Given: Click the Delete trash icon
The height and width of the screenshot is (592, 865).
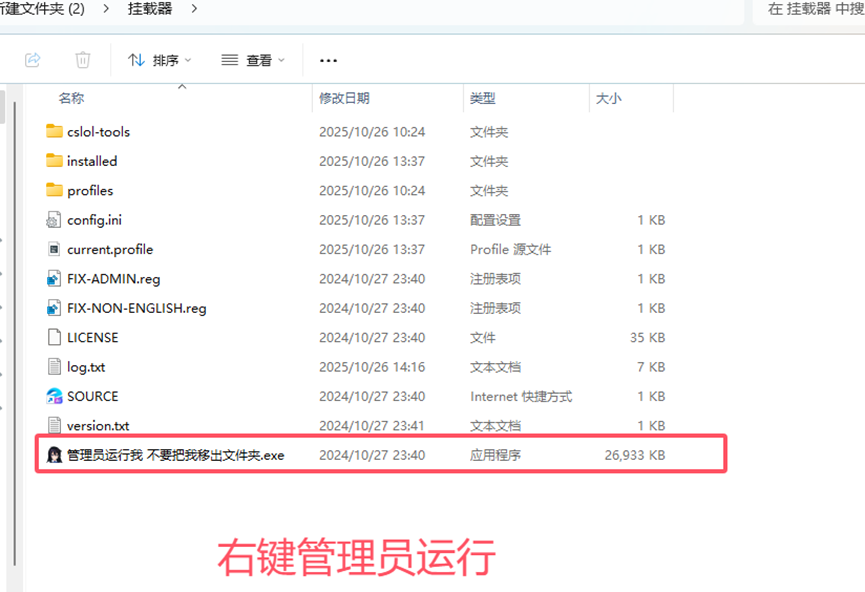Looking at the screenshot, I should (x=83, y=59).
